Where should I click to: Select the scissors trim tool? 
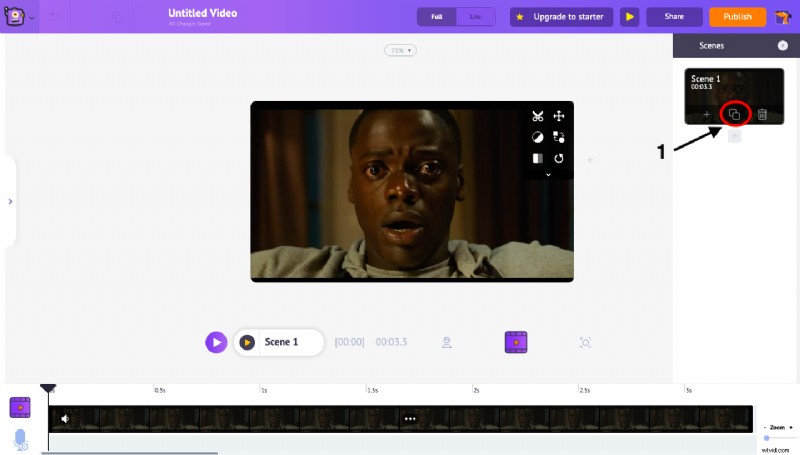(538, 116)
